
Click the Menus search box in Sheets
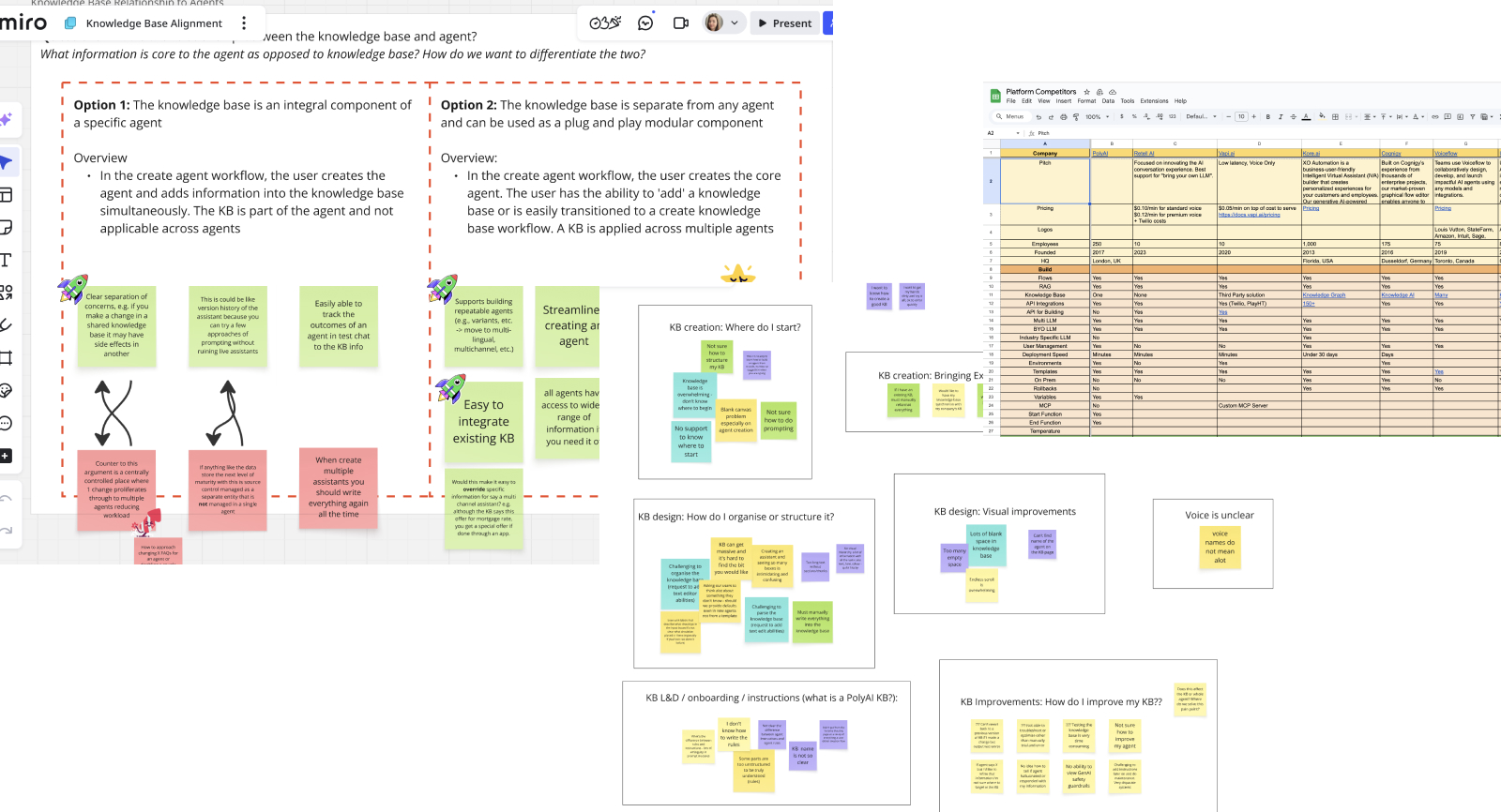point(1012,116)
